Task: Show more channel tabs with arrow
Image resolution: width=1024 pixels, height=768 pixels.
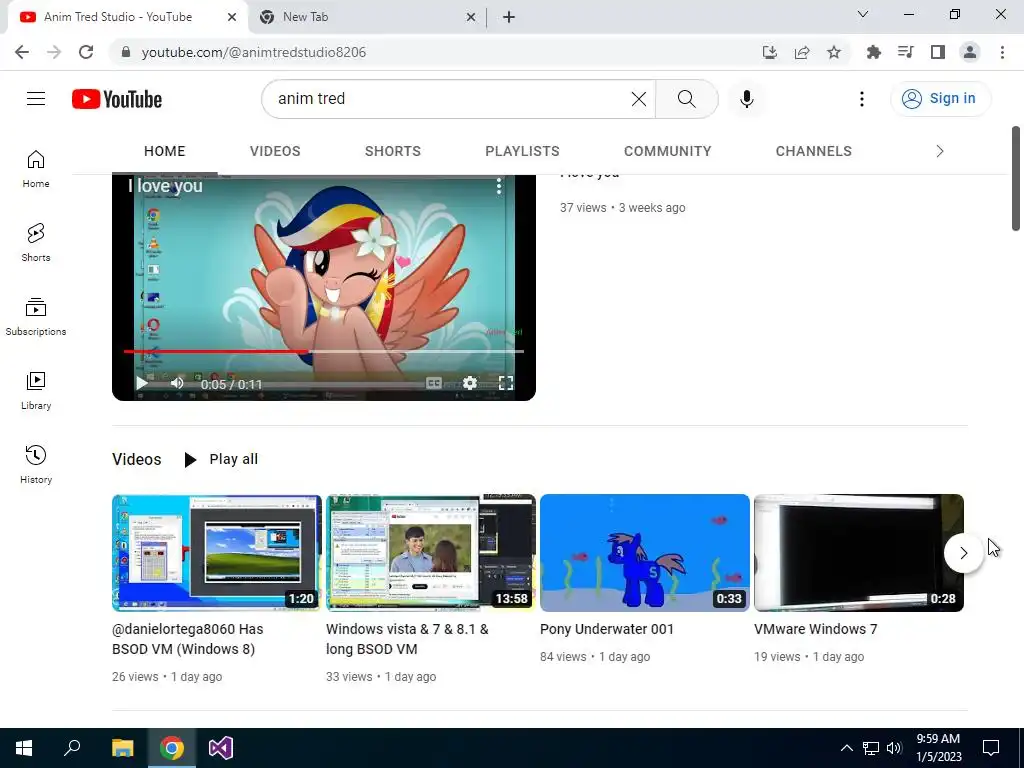Action: 940,151
